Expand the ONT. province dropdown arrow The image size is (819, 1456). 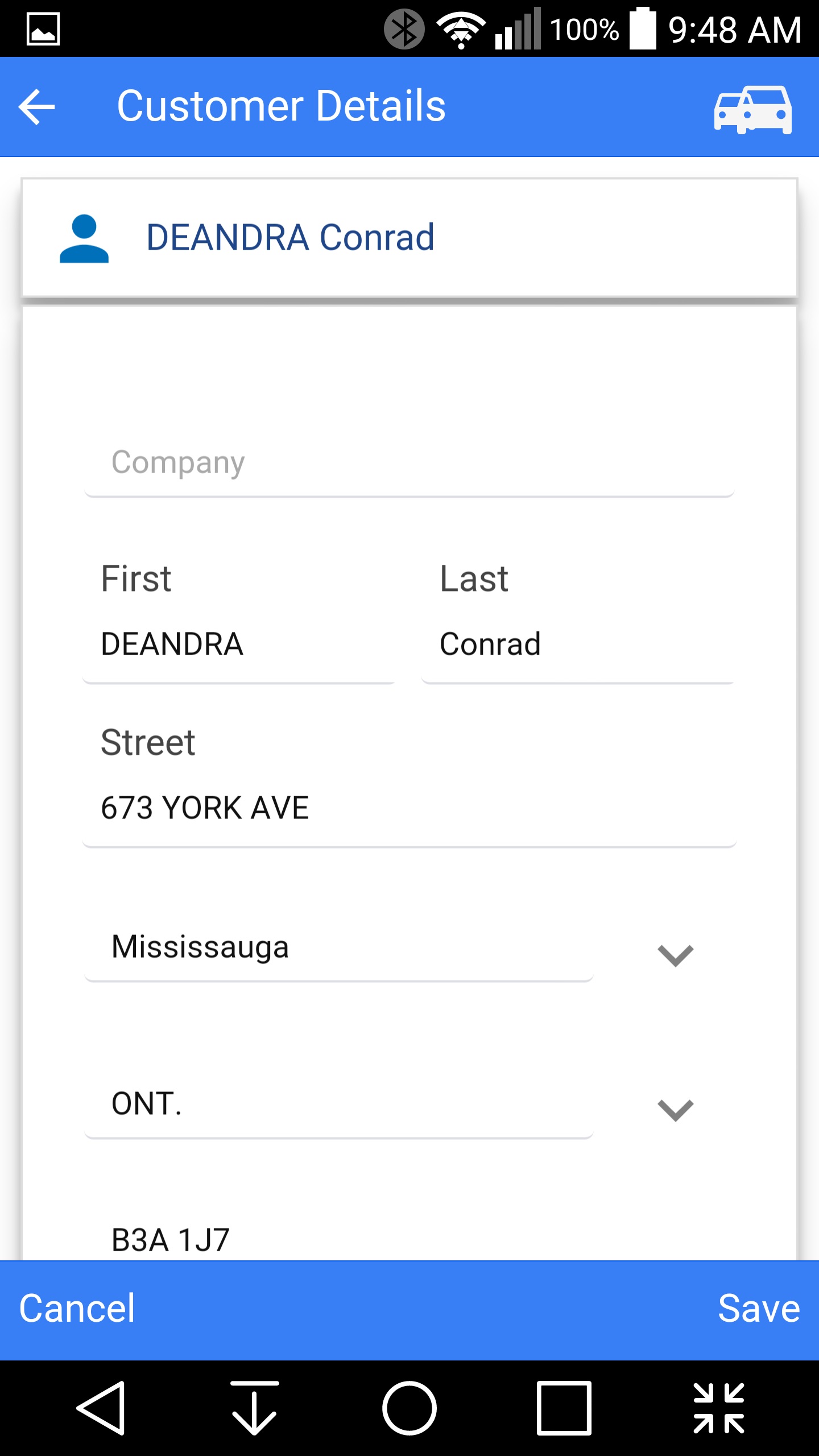tap(675, 1110)
